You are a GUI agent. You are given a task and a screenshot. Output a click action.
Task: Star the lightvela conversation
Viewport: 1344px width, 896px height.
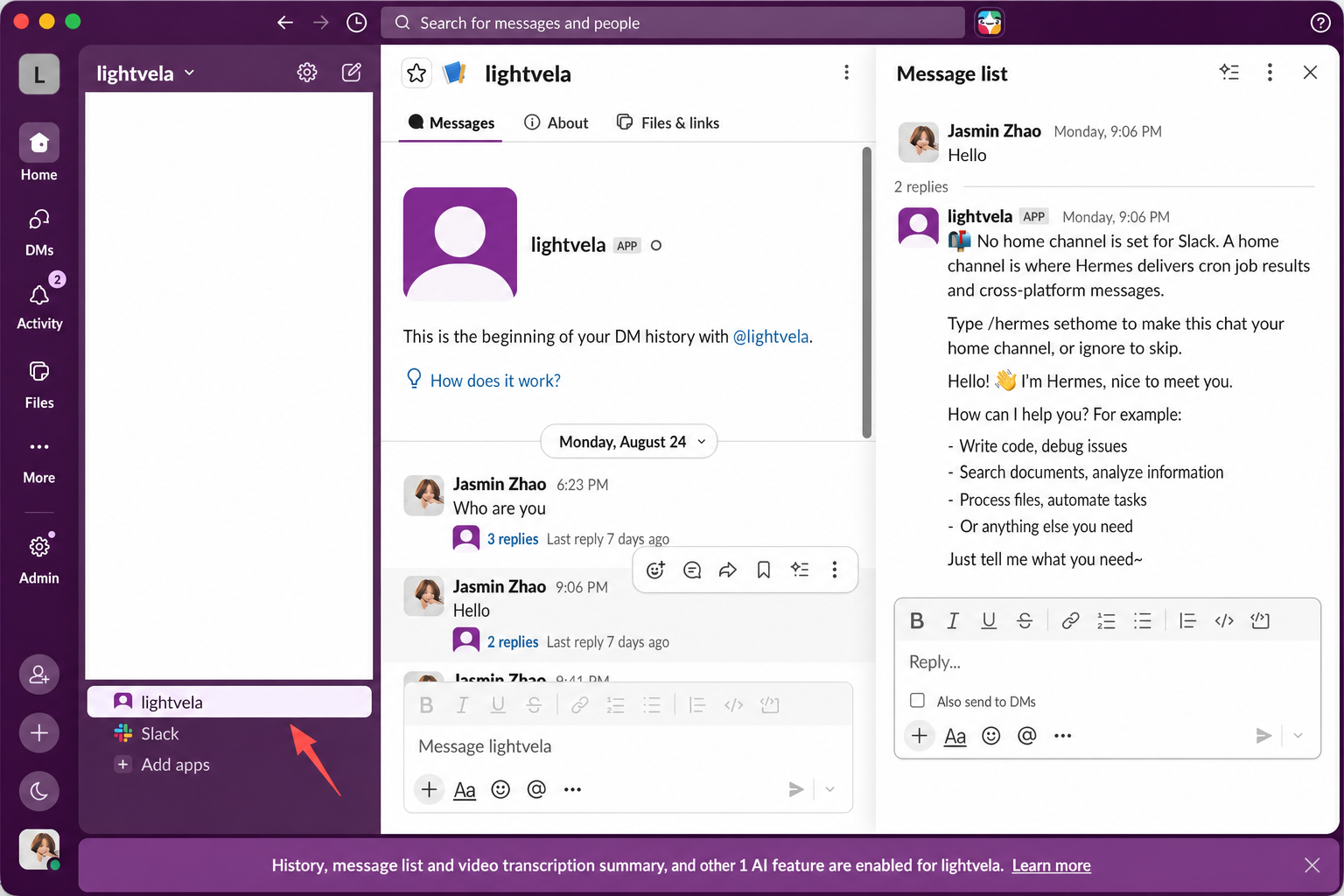(416, 73)
